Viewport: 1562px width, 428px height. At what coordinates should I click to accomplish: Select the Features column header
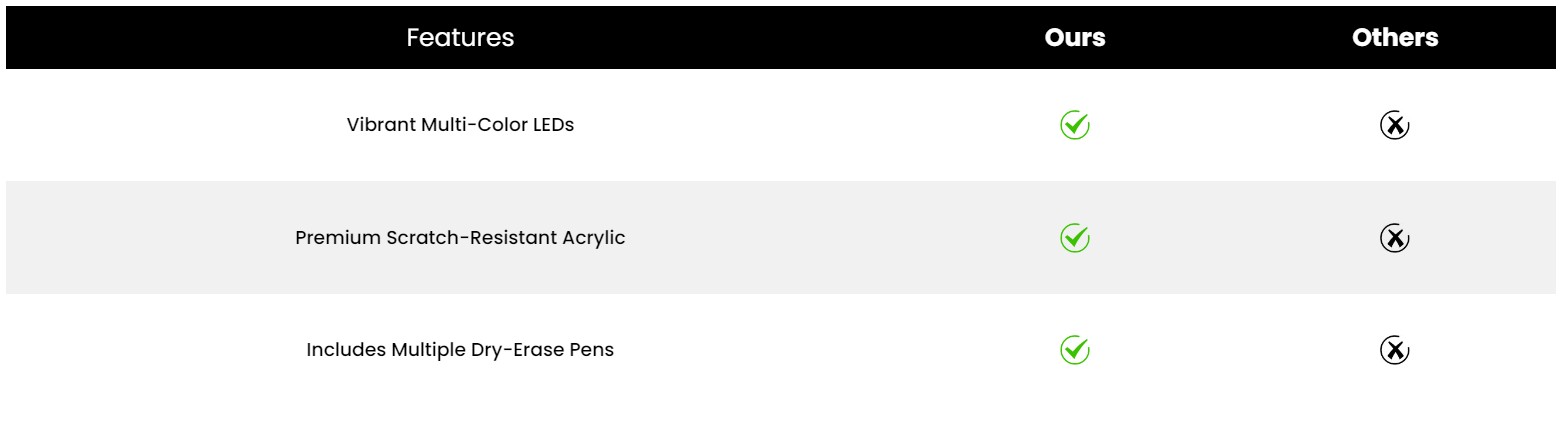tap(460, 38)
